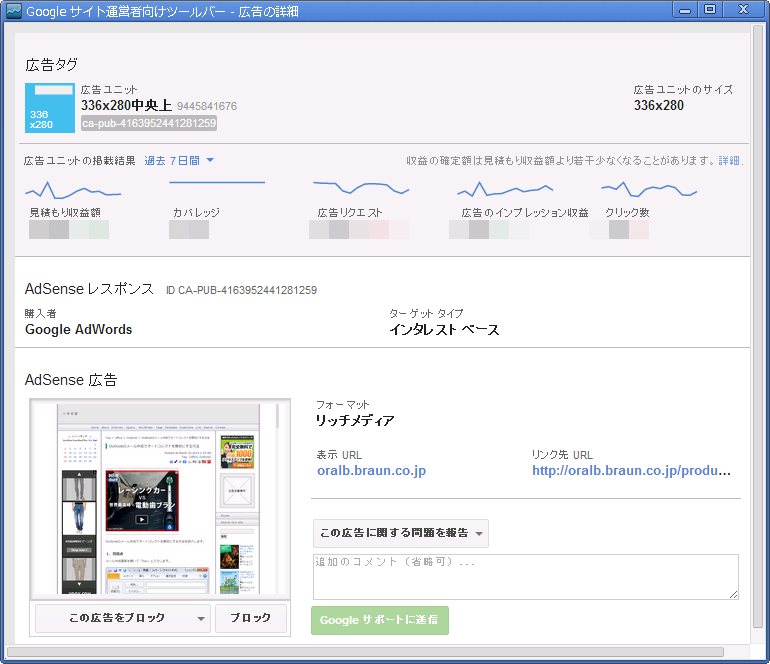
Task: Open the 詳細 link about earnings
Action: point(728,160)
